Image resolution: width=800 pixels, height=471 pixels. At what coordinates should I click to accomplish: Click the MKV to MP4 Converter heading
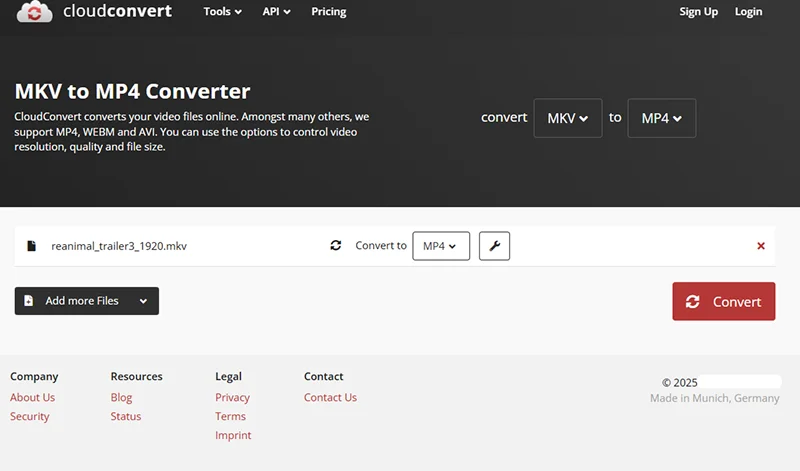[132, 91]
